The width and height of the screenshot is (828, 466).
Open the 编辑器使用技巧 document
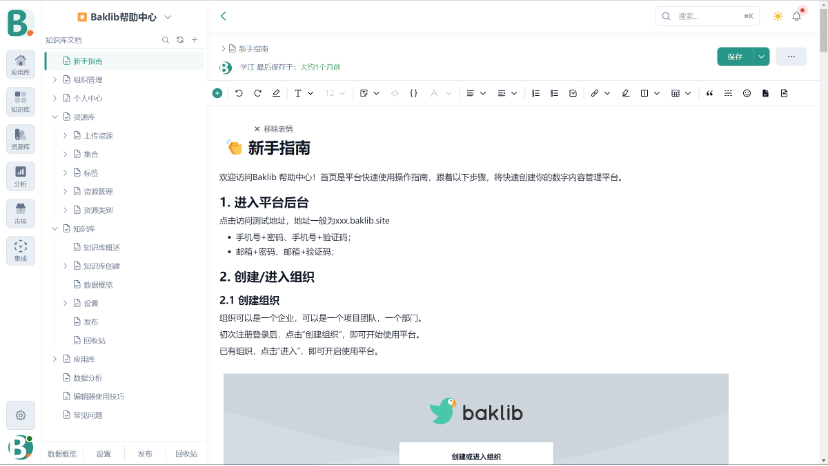click(99, 396)
